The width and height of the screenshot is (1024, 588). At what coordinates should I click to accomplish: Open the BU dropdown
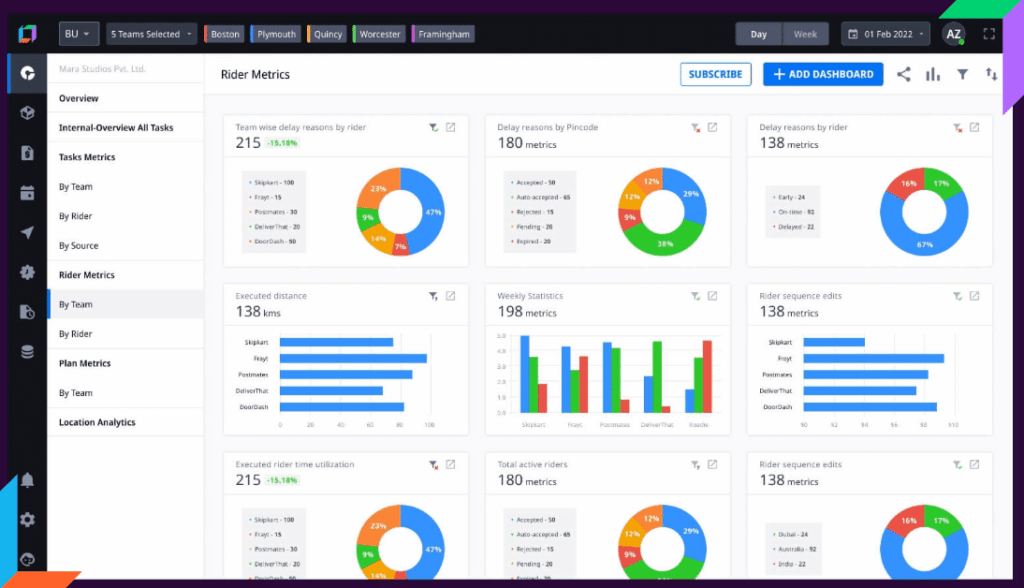[x=78, y=33]
